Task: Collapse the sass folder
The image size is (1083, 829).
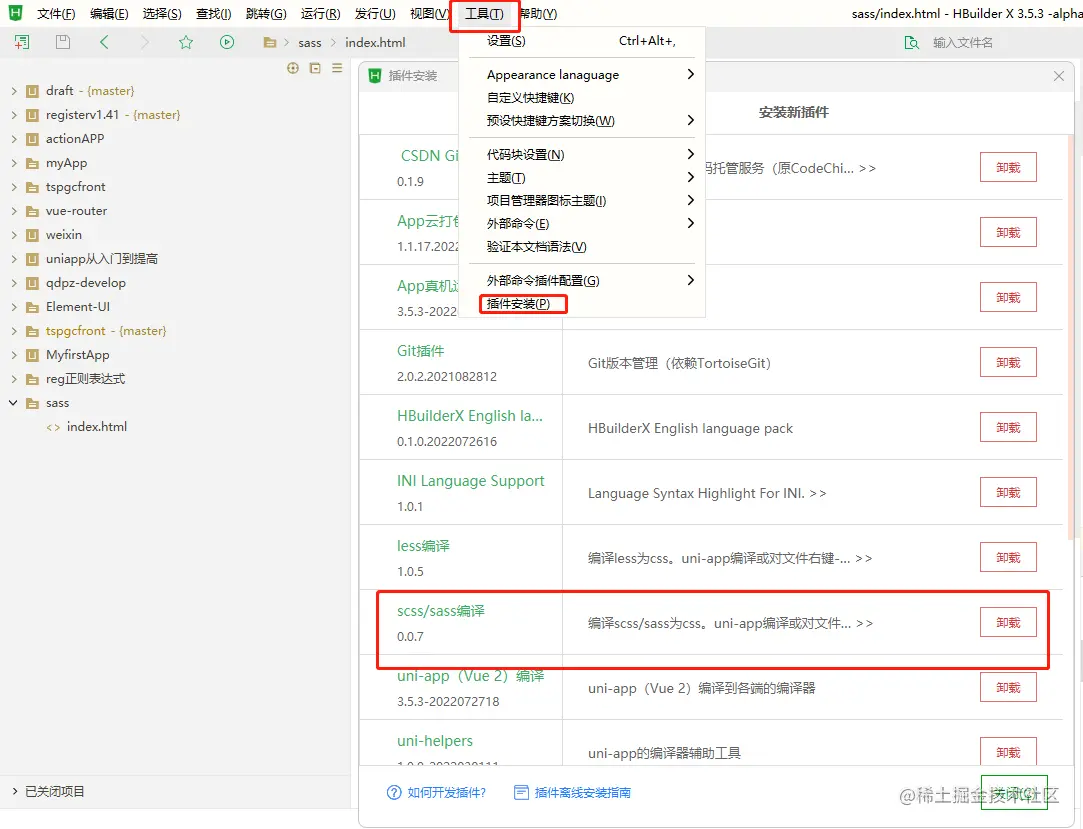Action: (13, 403)
